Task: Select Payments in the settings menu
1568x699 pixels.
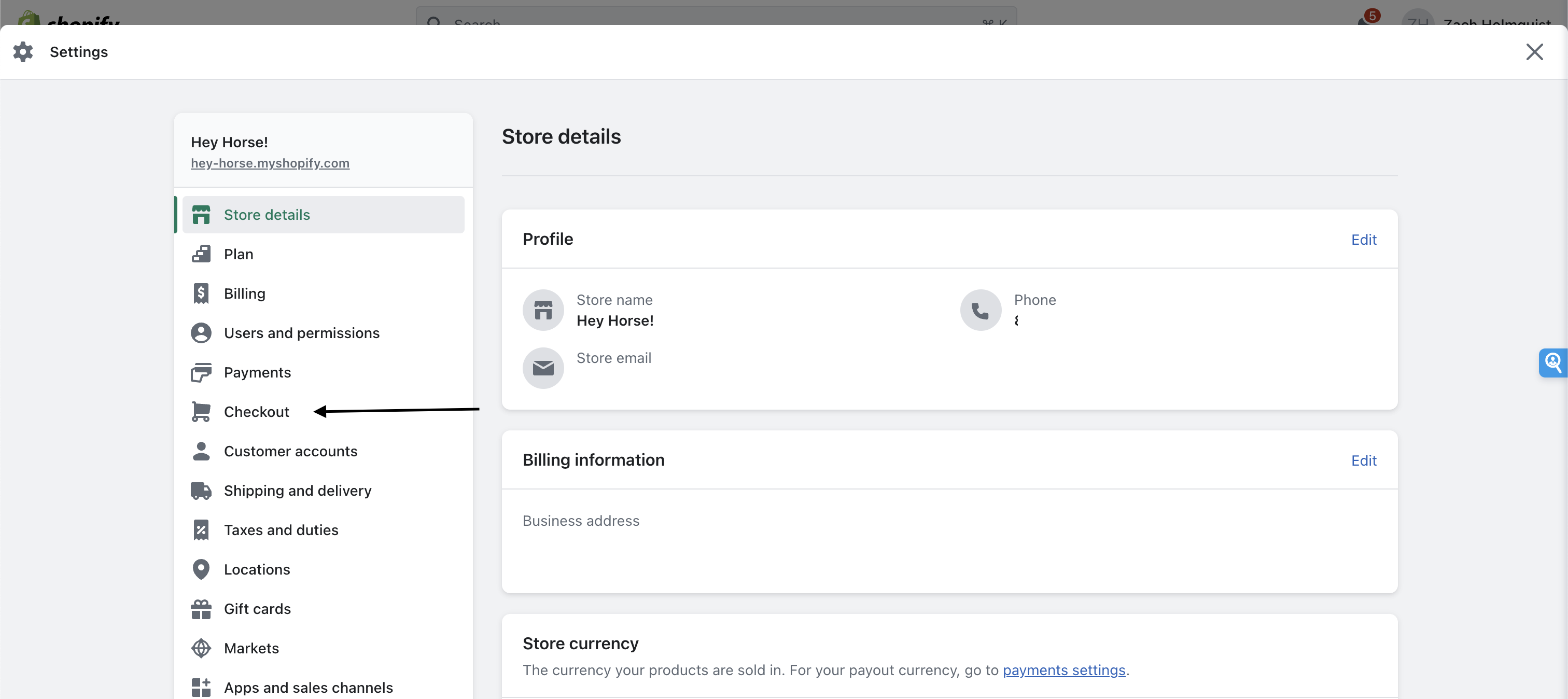Action: point(323,373)
